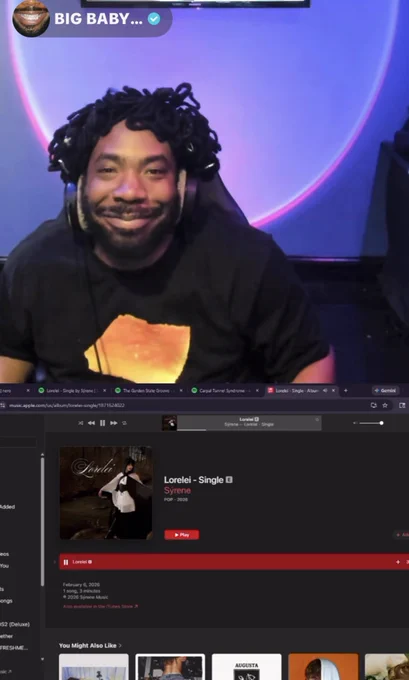This screenshot has width=409, height=680.
Task: Open the AUGUSTA album in You Might Also Like
Action: [x=246, y=667]
